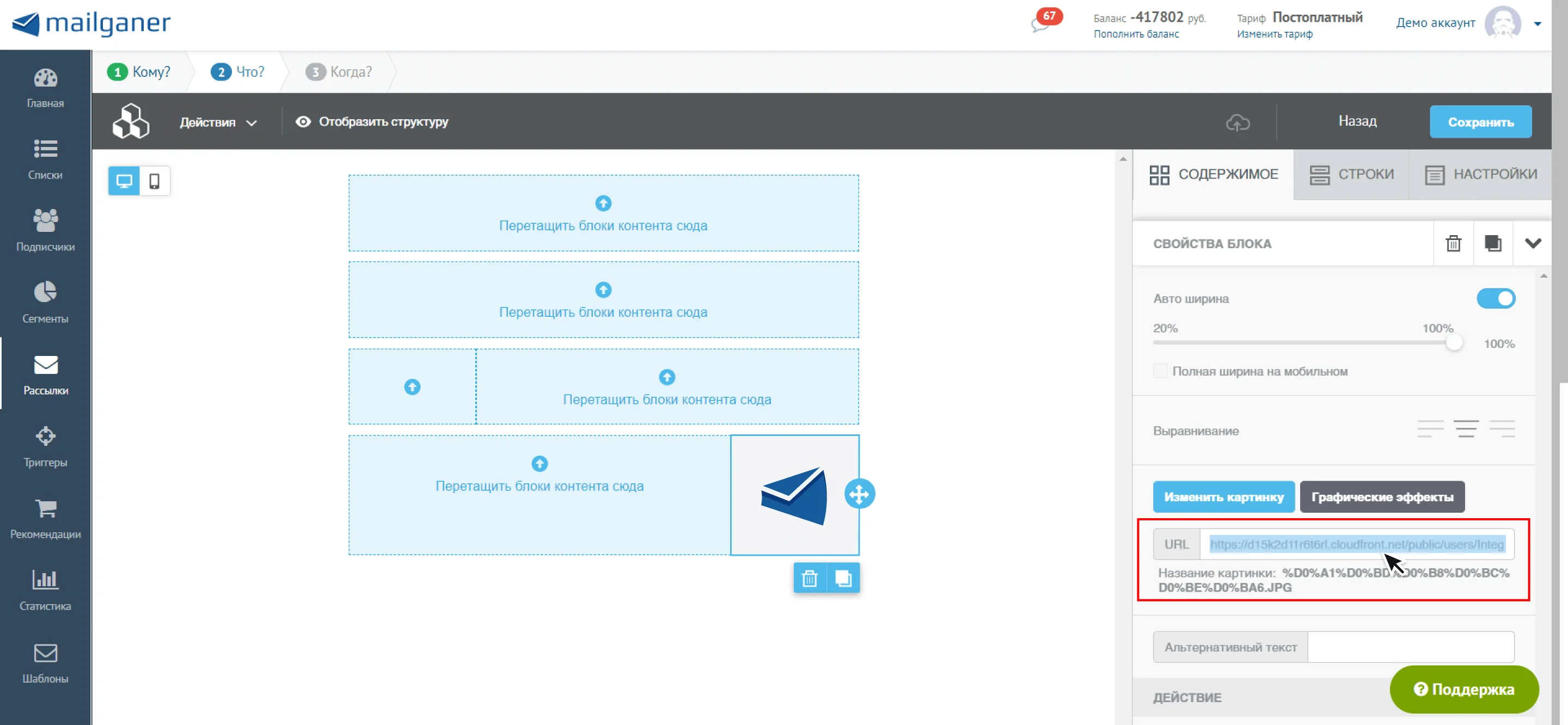The image size is (1568, 725).
Task: Click the Сохранить button
Action: pos(1480,122)
